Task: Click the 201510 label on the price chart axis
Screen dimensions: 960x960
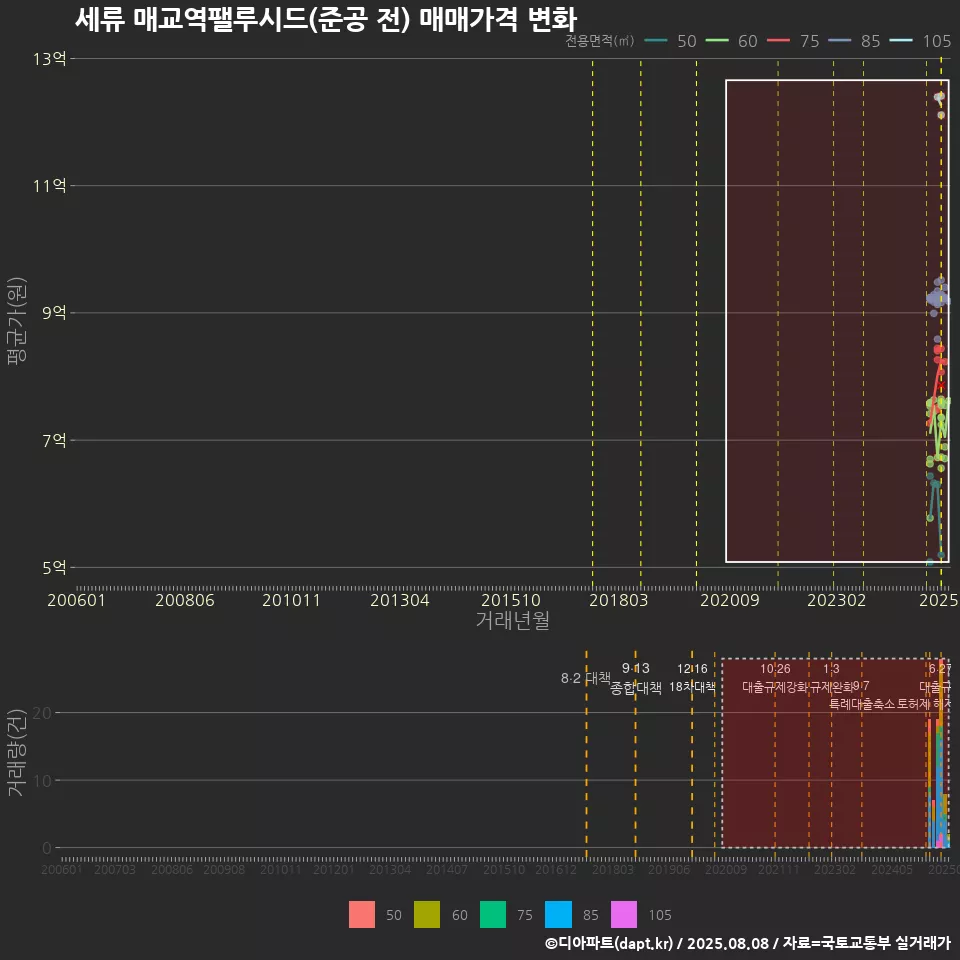Action: (x=511, y=600)
